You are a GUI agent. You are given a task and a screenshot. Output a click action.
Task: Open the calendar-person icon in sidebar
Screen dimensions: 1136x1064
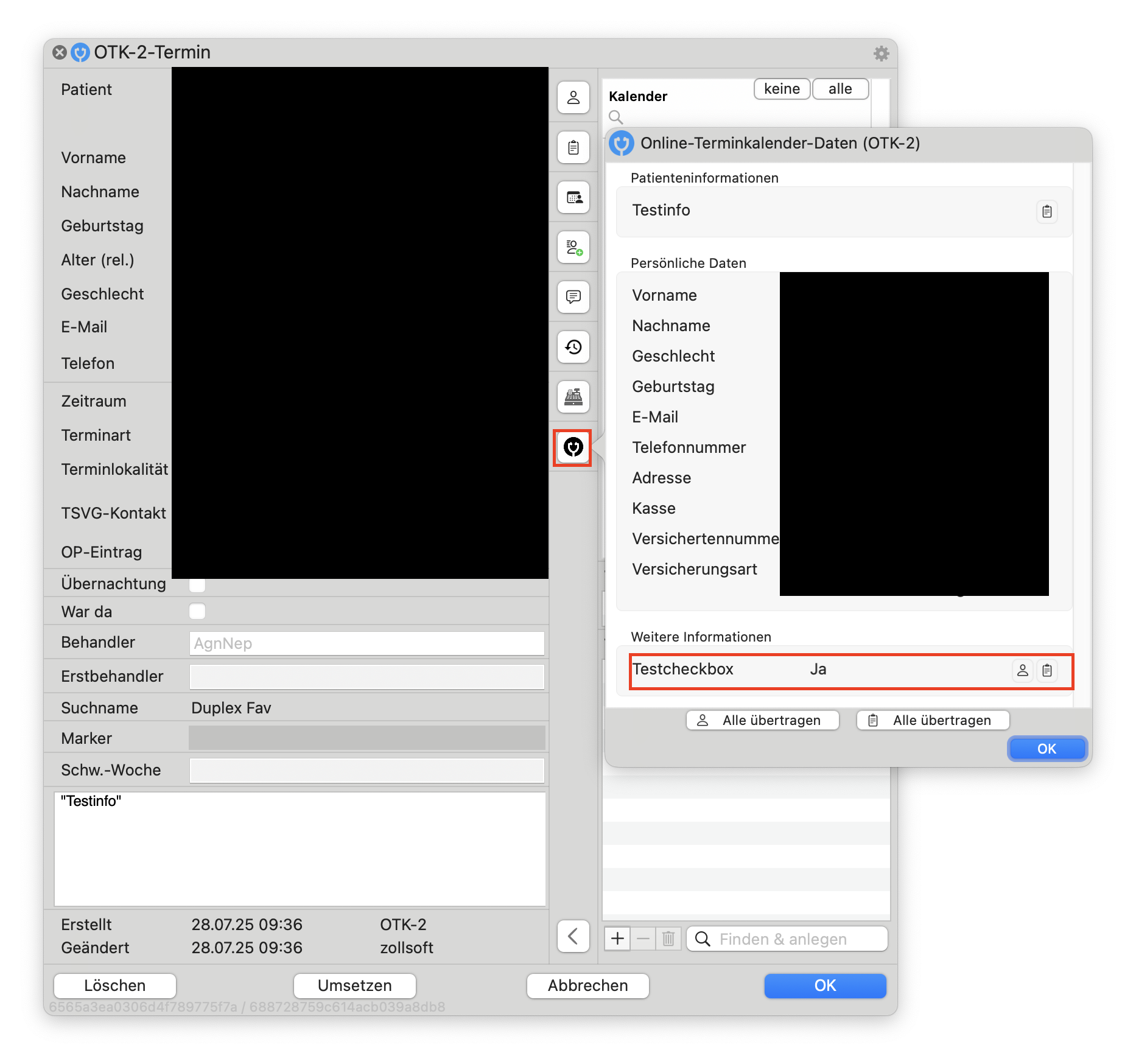point(573,197)
